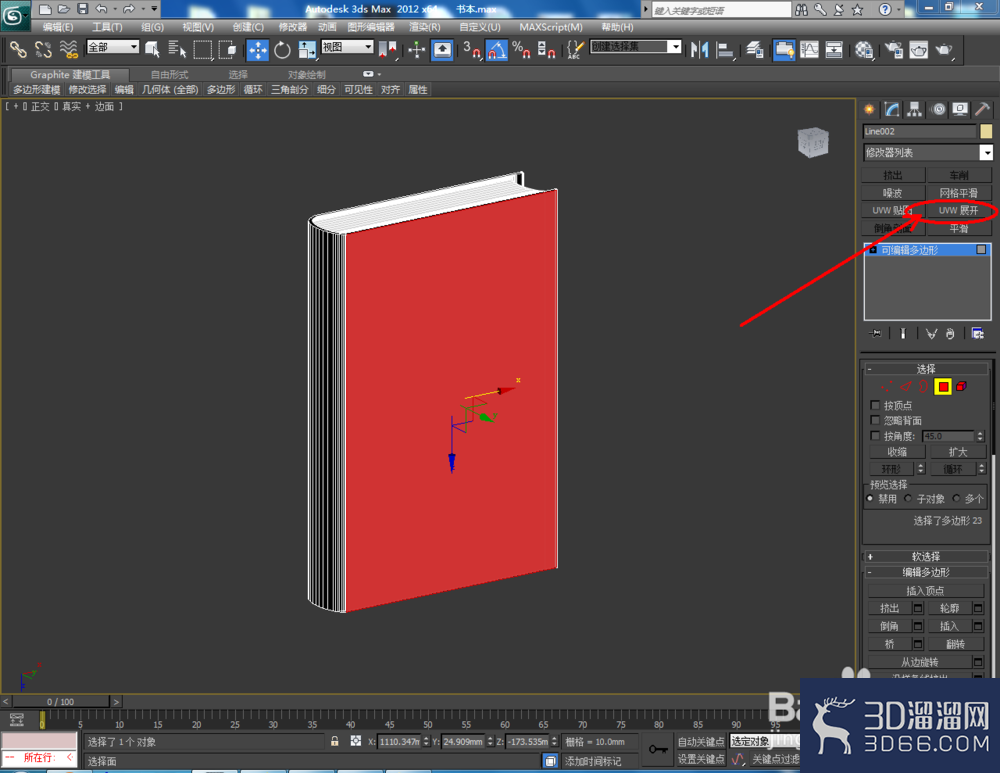Screen dimensions: 1000x773
Task: Open the 工具(T) menu
Action: click(107, 27)
